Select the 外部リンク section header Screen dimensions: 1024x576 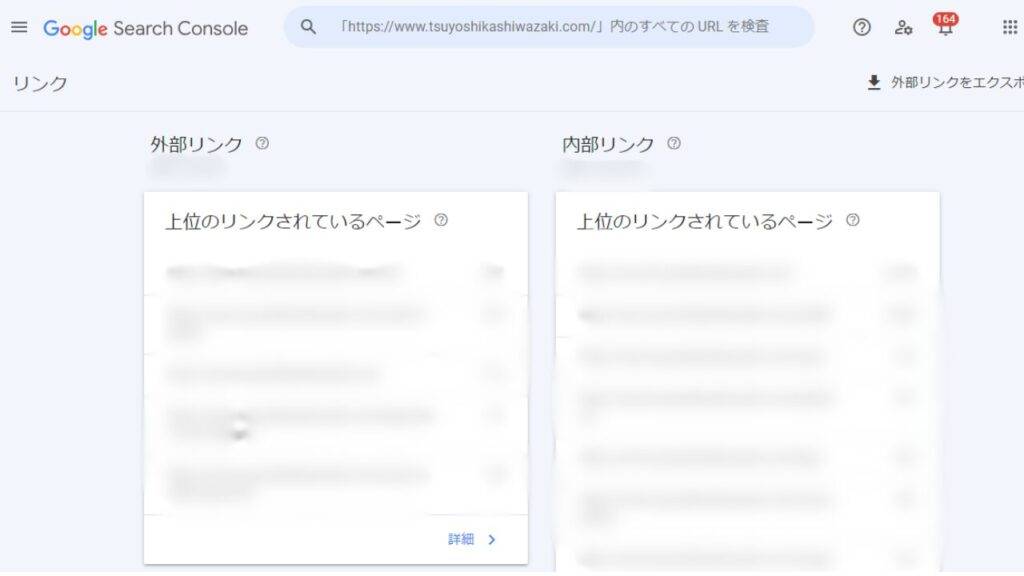tap(195, 143)
